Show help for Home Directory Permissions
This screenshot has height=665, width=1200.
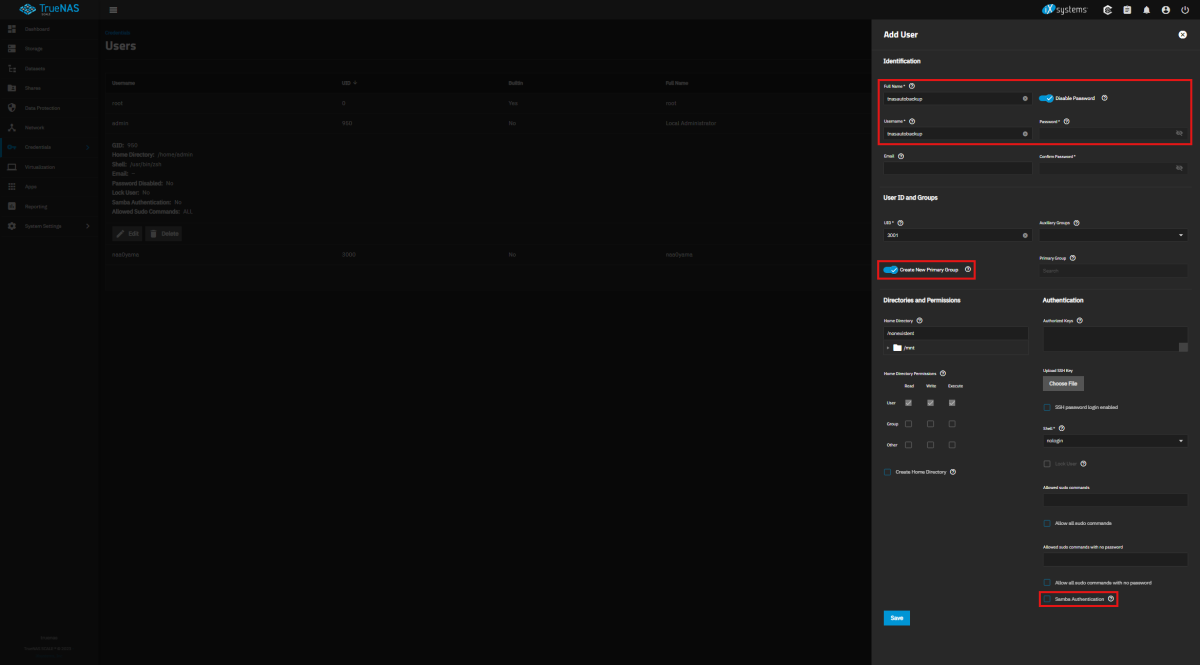pyautogui.click(x=943, y=373)
